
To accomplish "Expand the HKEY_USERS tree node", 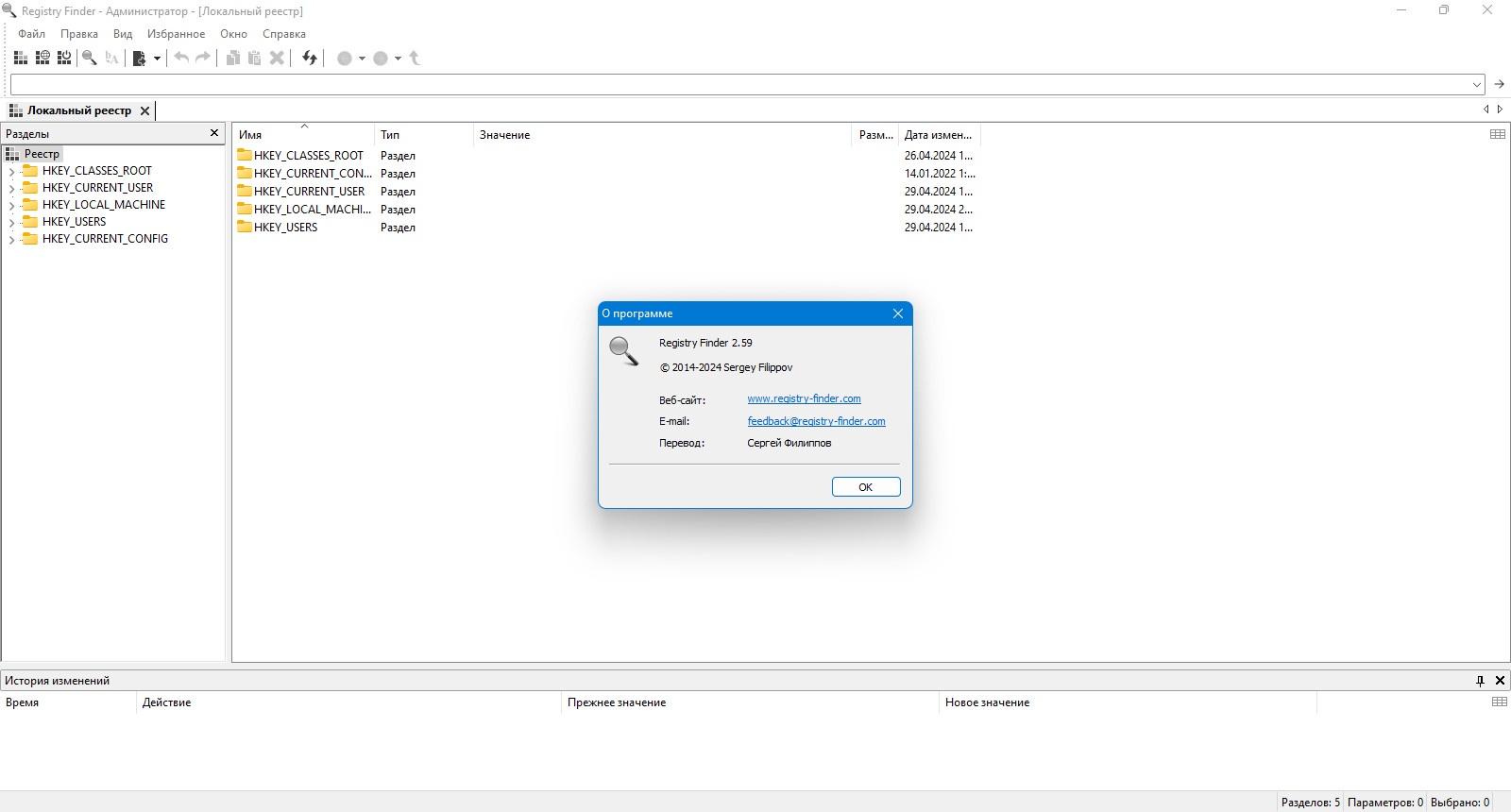I will coord(11,222).
